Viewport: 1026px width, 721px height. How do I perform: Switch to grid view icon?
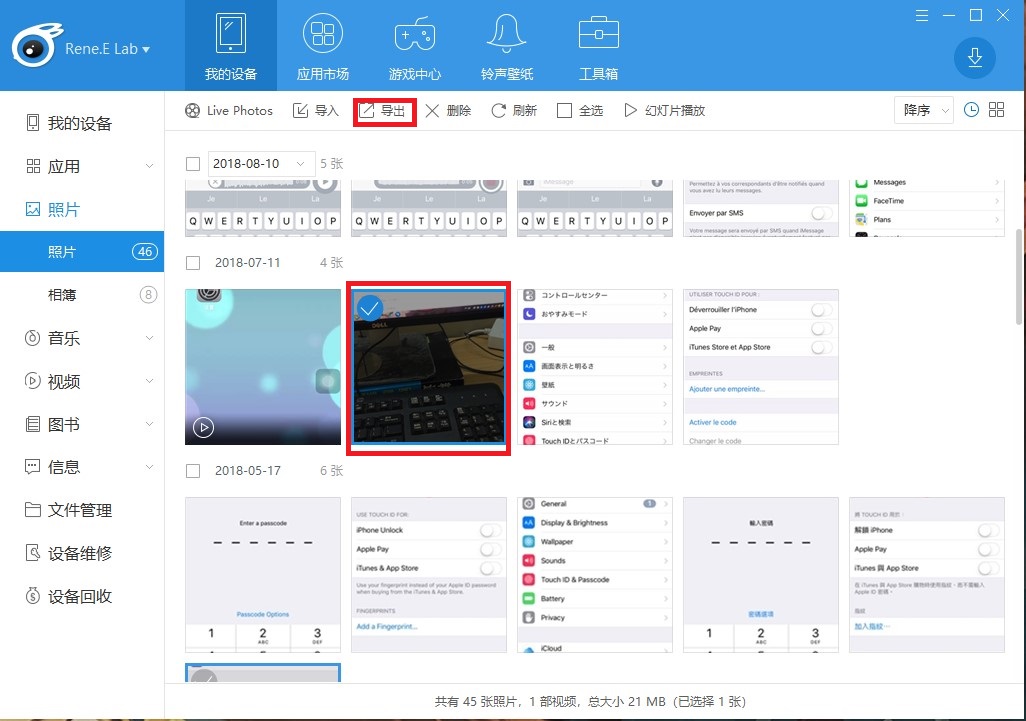tap(997, 110)
